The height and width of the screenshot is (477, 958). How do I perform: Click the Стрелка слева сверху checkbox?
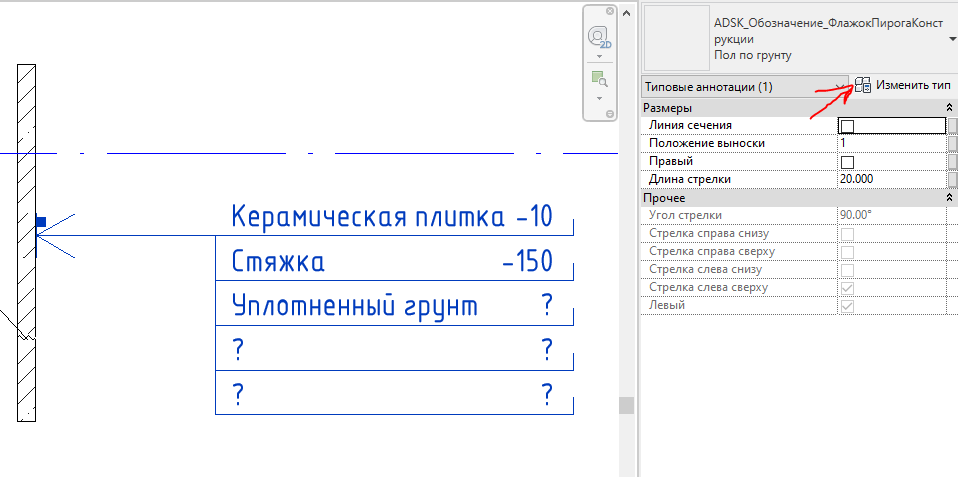point(848,288)
